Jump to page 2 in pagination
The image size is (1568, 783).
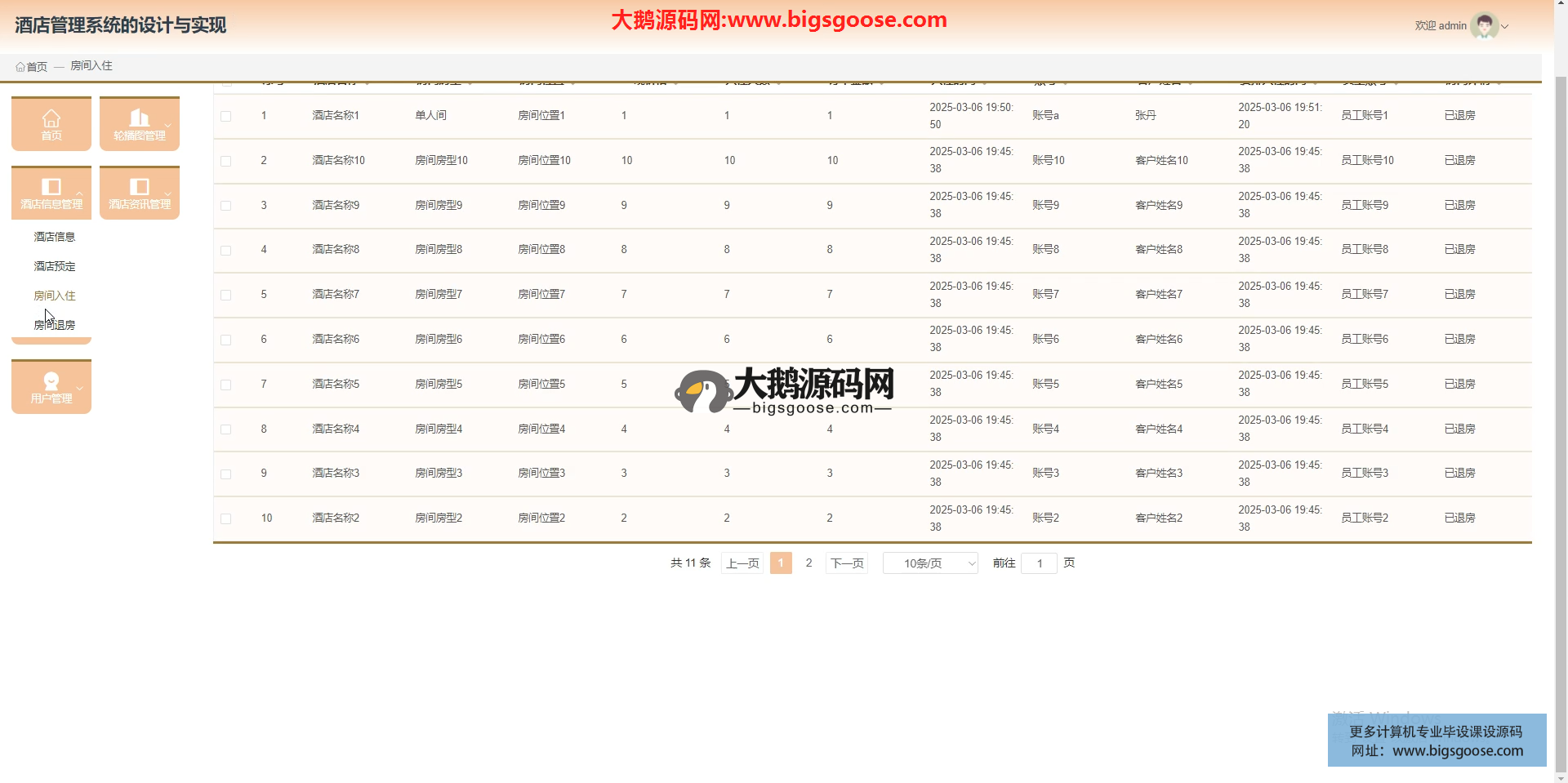click(808, 563)
